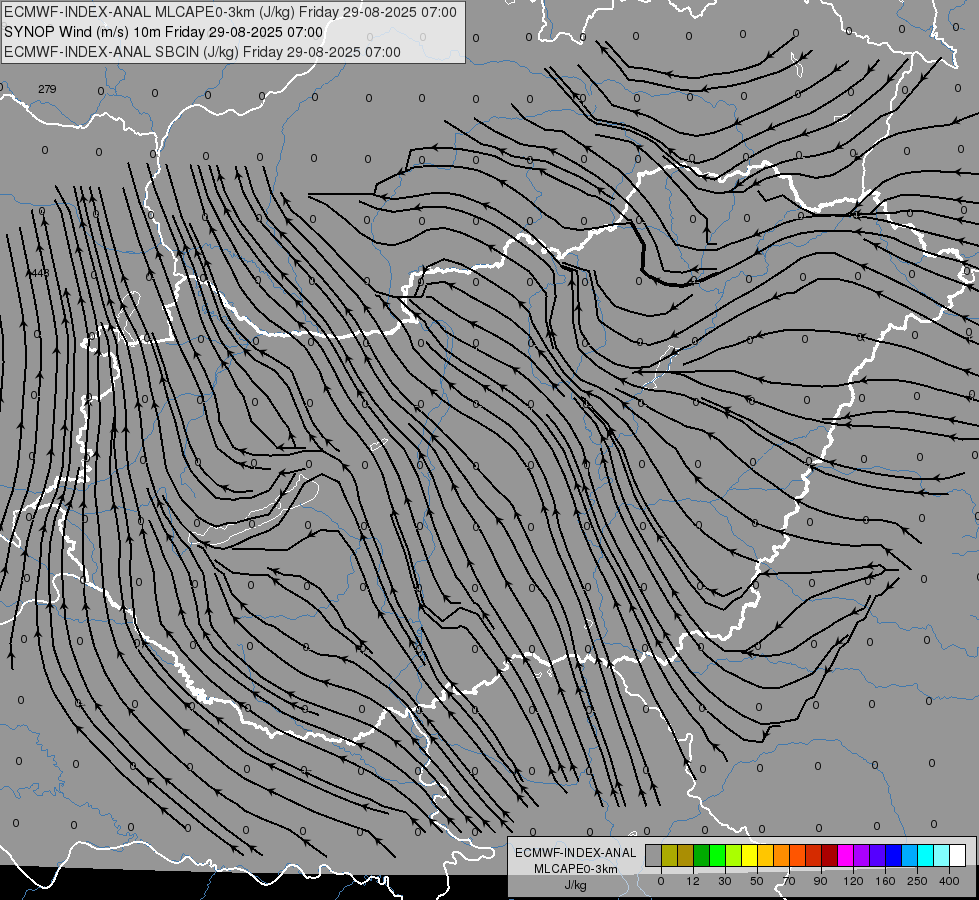Screen dimensions: 979x900
Task: Click the legend scale value 160
Action: pos(885,881)
